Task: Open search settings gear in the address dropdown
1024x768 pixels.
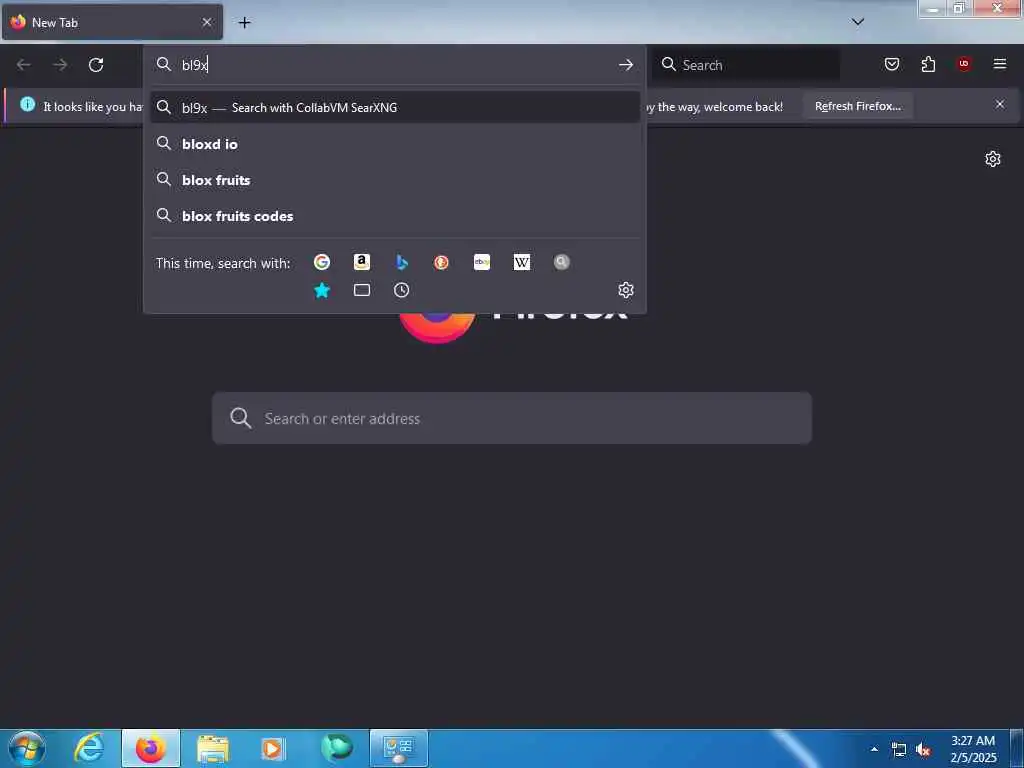Action: [626, 290]
